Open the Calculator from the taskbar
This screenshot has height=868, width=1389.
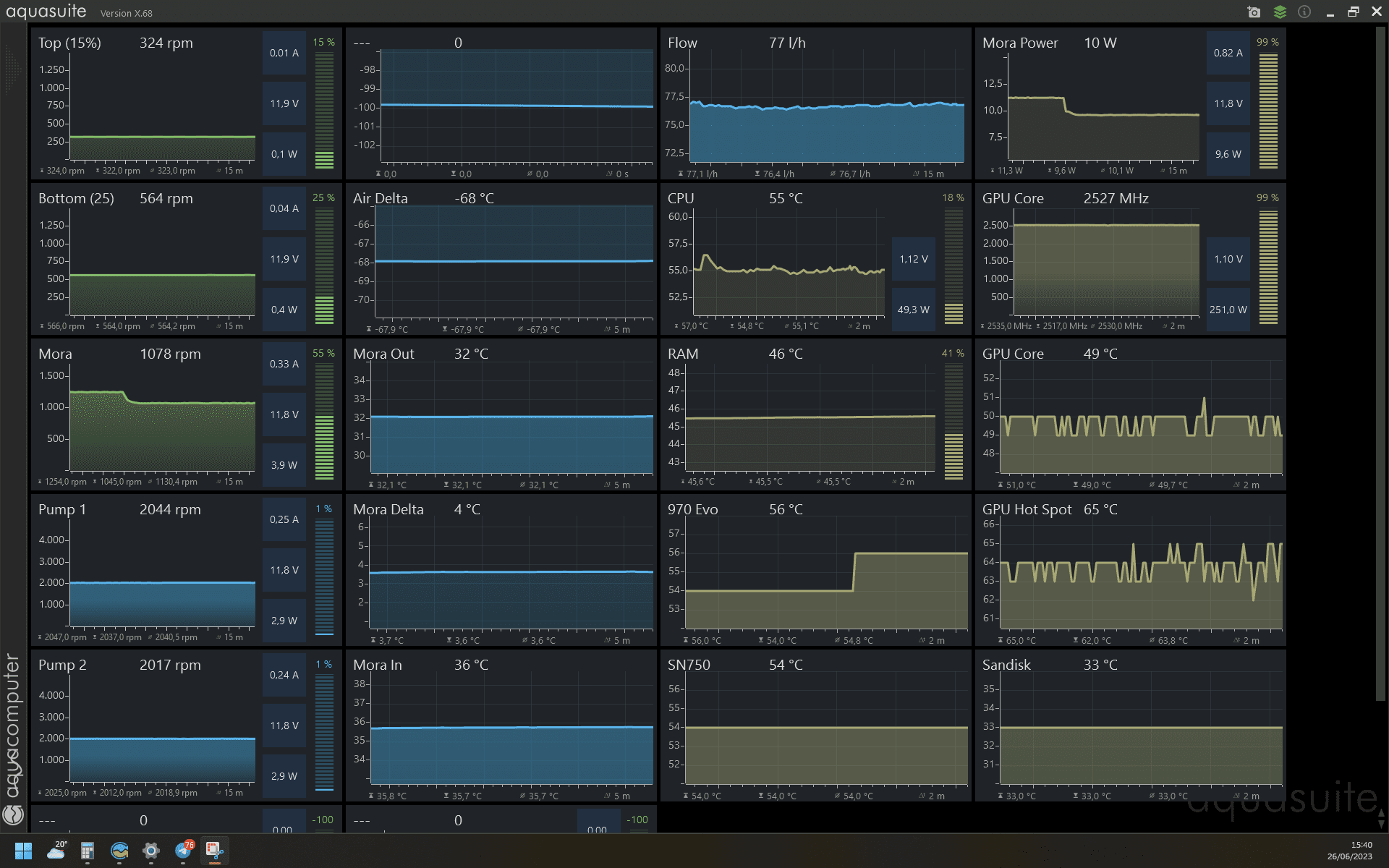[x=88, y=851]
